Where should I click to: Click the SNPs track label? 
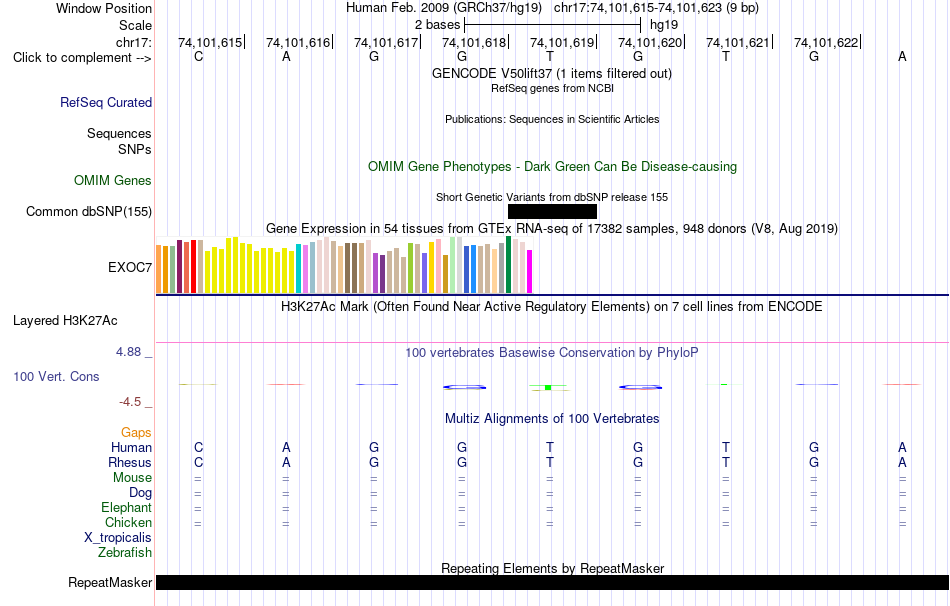point(135,149)
